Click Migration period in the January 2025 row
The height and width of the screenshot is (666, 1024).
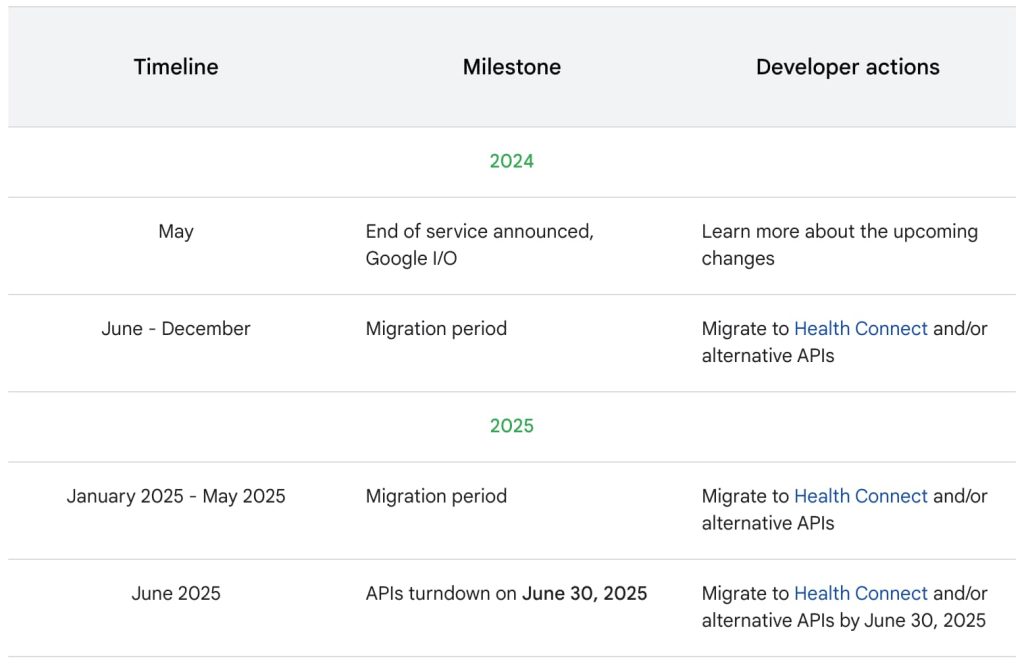[x=436, y=497]
